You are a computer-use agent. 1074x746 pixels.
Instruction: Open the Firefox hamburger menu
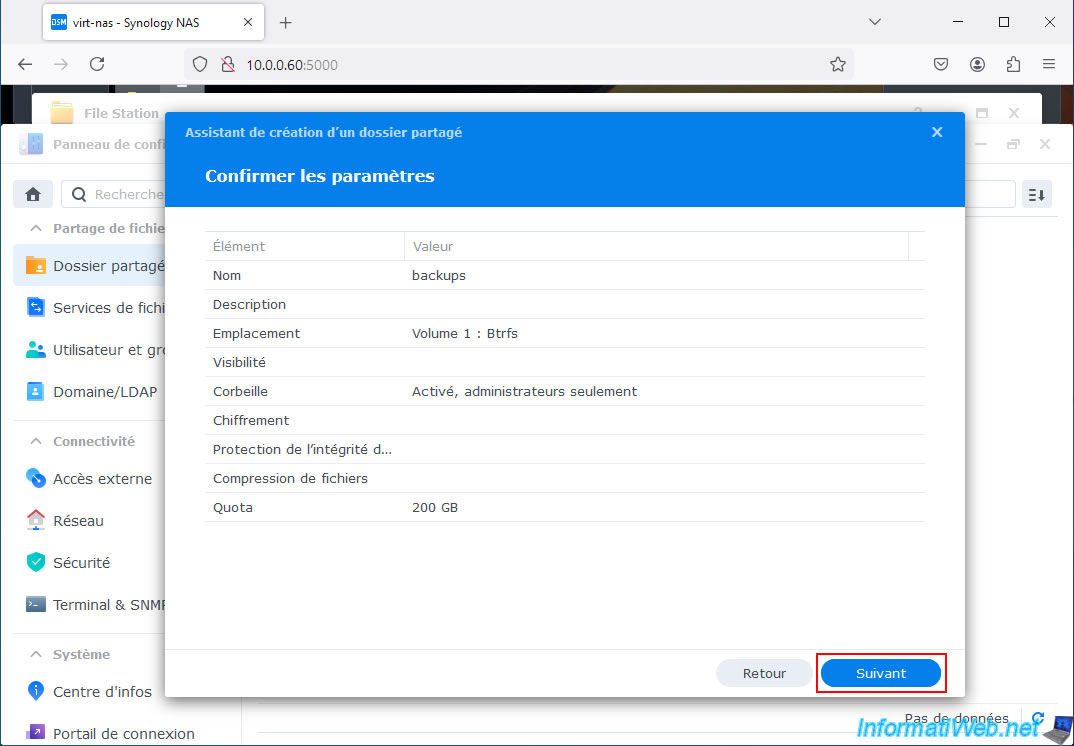1049,64
